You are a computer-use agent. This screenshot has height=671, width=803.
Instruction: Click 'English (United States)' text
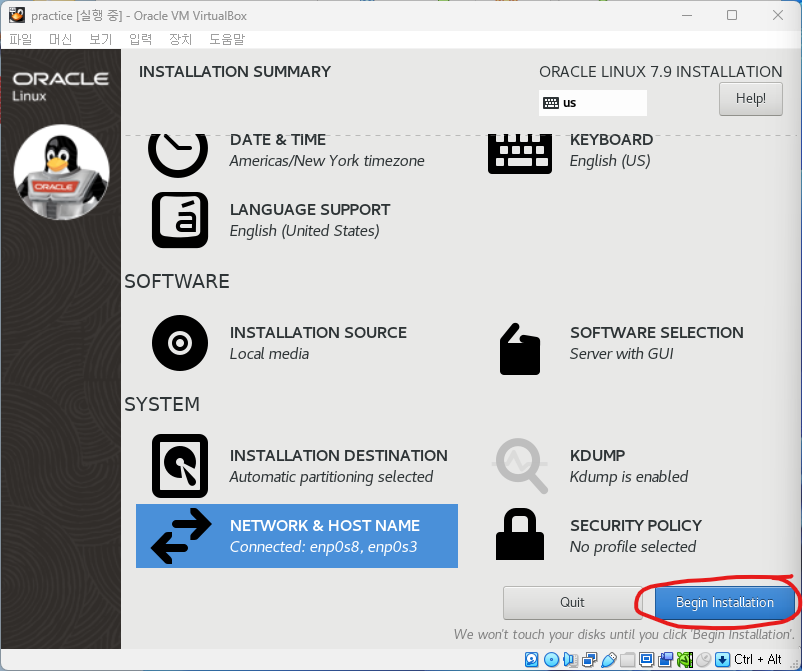click(304, 231)
